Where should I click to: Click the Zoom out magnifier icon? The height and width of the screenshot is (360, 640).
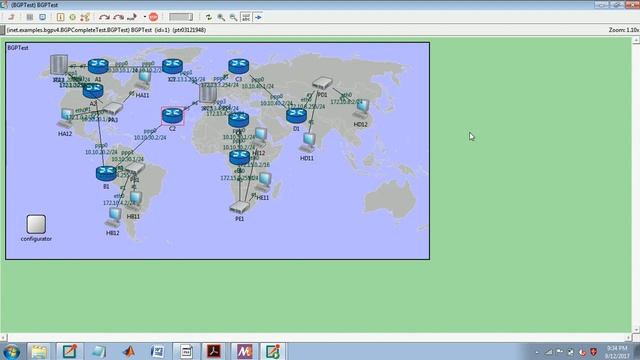pos(233,17)
